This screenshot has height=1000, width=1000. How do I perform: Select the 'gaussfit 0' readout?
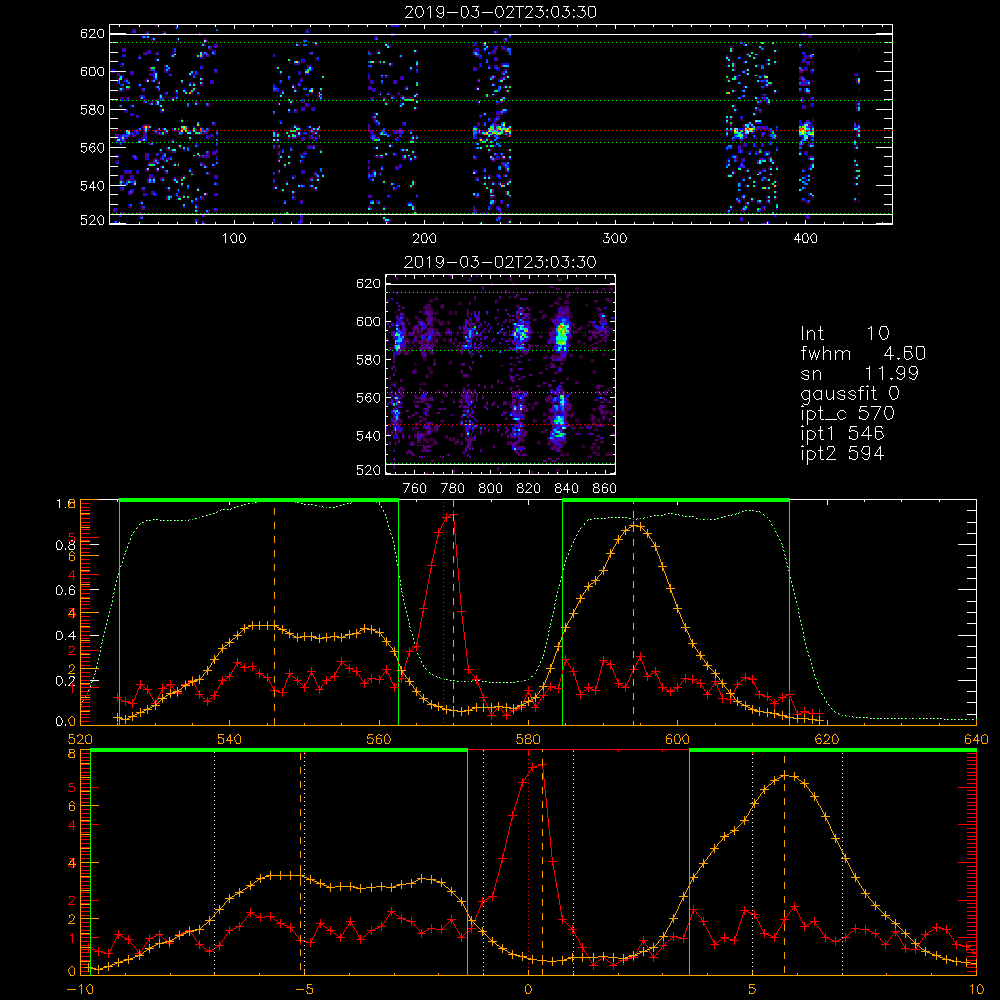point(850,393)
